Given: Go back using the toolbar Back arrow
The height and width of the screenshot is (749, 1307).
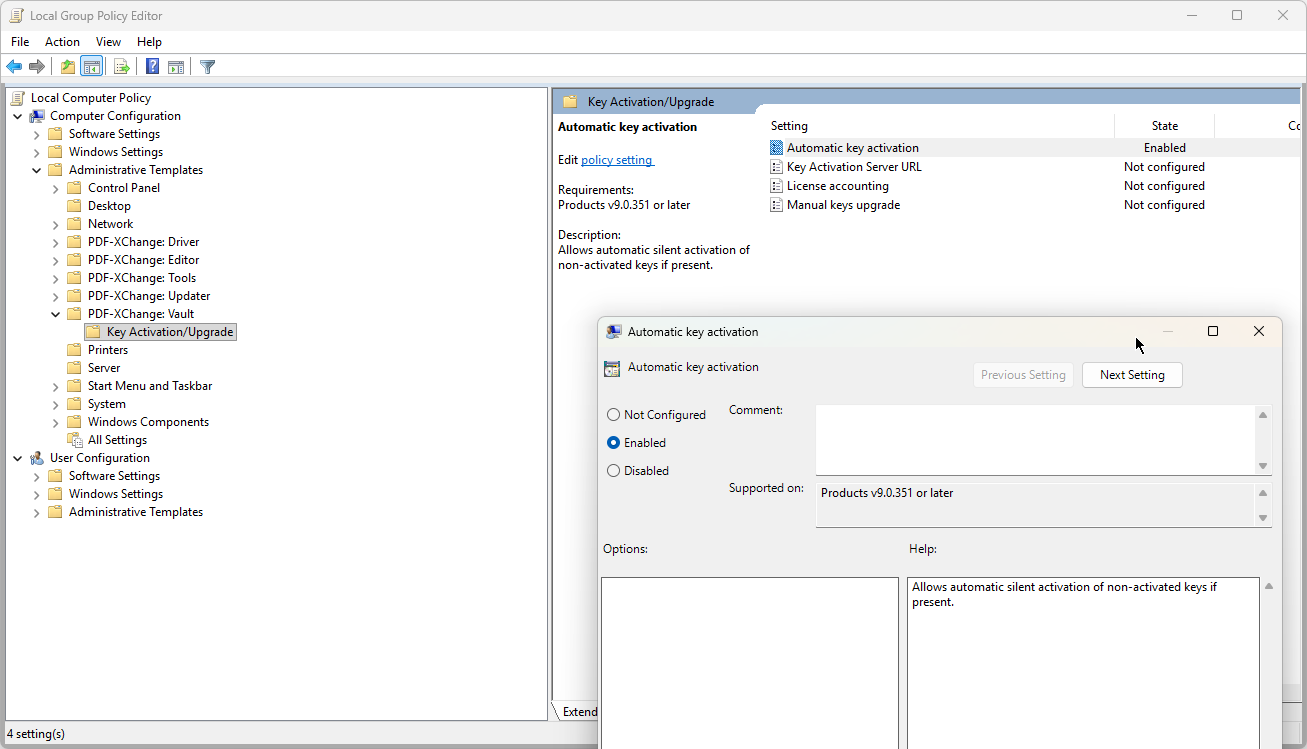Looking at the screenshot, I should (14, 67).
